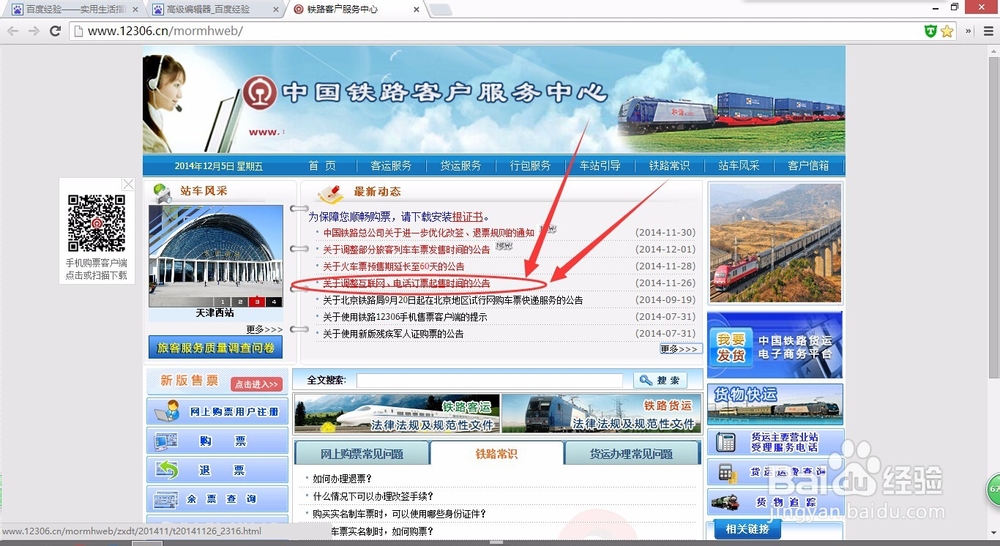Image resolution: width=1000 pixels, height=546 pixels.
Task: Open the 货物快运 banner
Action: pos(775,404)
